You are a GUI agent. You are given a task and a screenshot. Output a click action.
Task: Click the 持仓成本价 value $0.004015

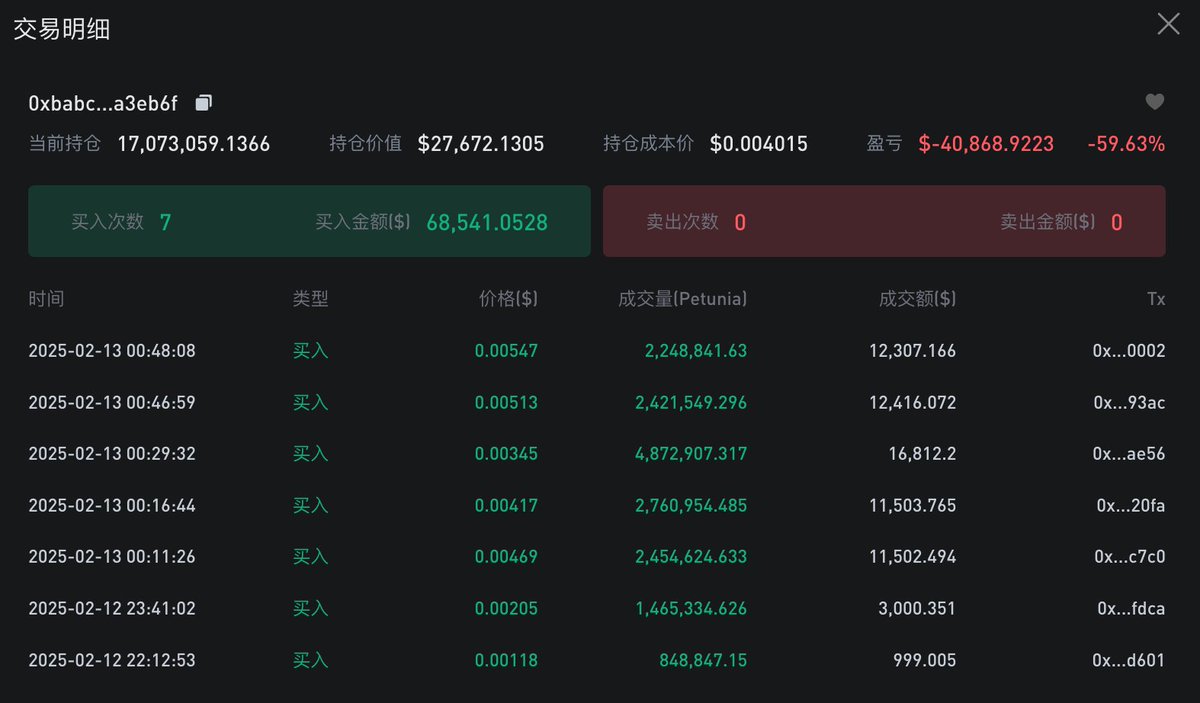coord(757,143)
